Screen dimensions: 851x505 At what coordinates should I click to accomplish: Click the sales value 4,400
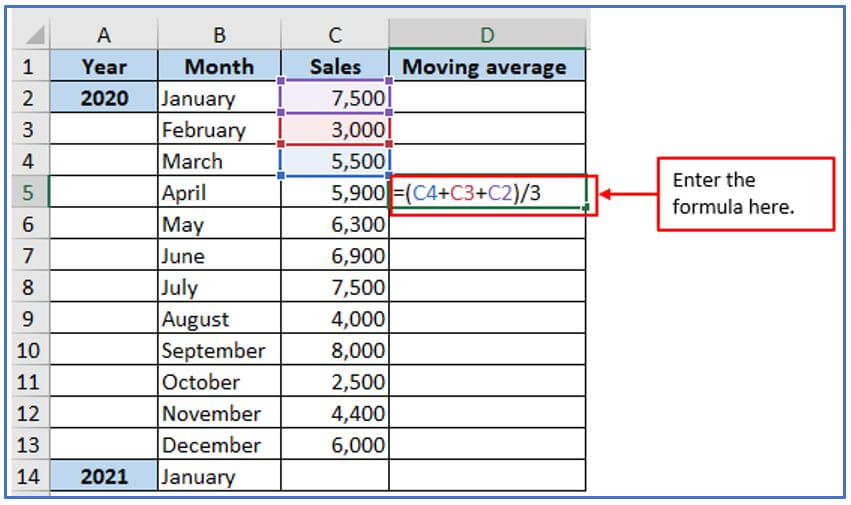coord(335,413)
